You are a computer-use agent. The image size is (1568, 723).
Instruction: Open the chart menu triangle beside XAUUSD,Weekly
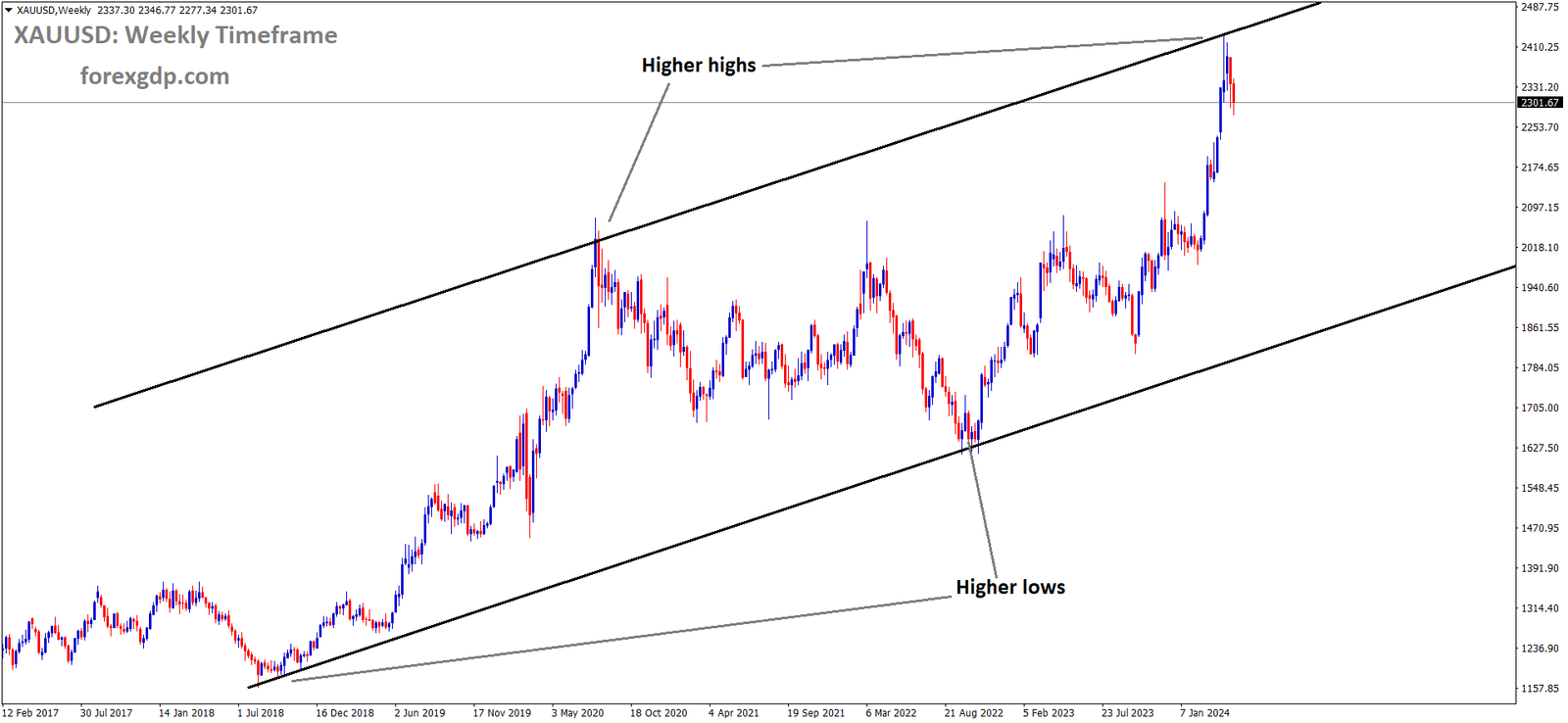coord(9,10)
